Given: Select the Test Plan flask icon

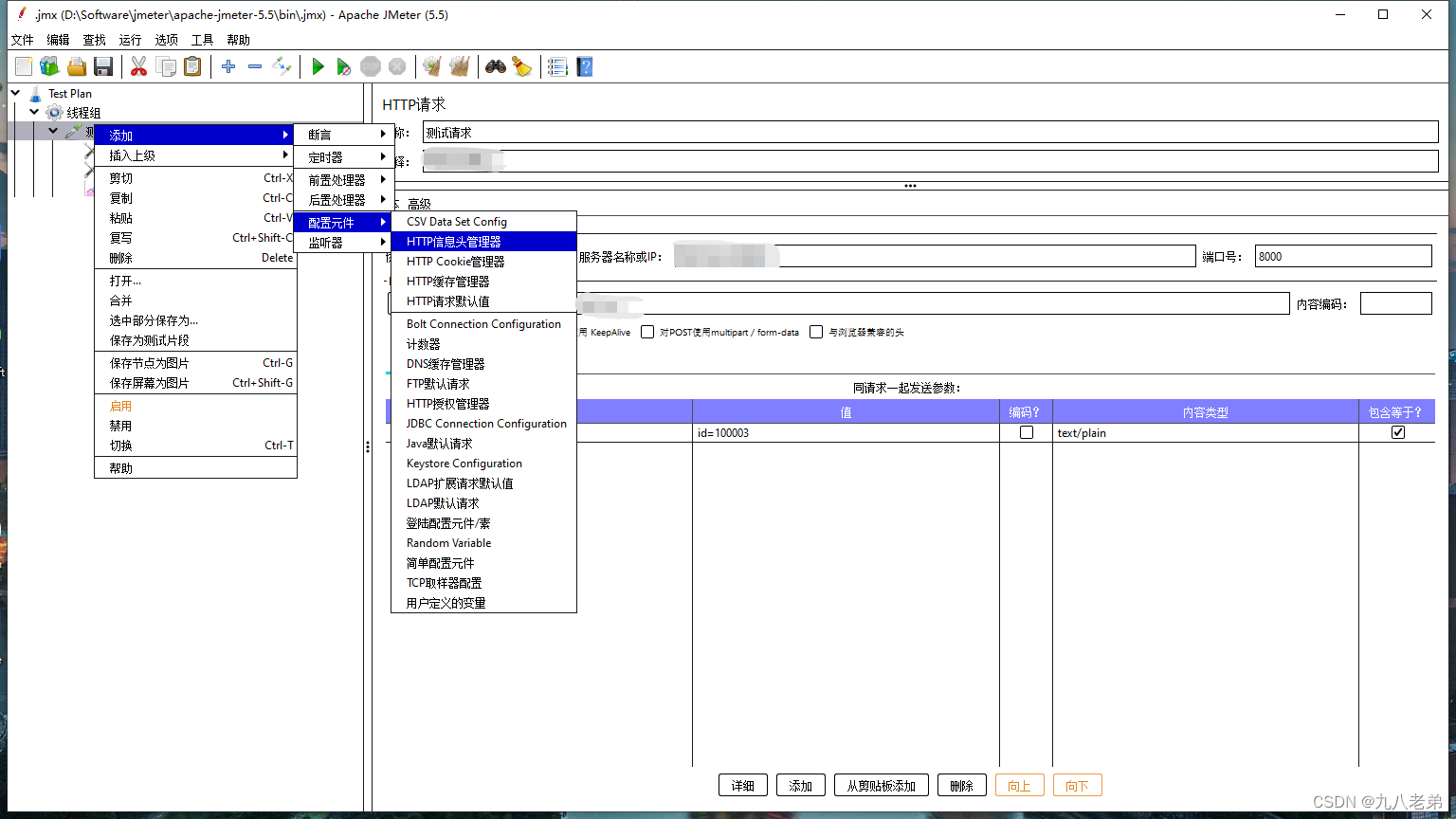Looking at the screenshot, I should point(36,93).
